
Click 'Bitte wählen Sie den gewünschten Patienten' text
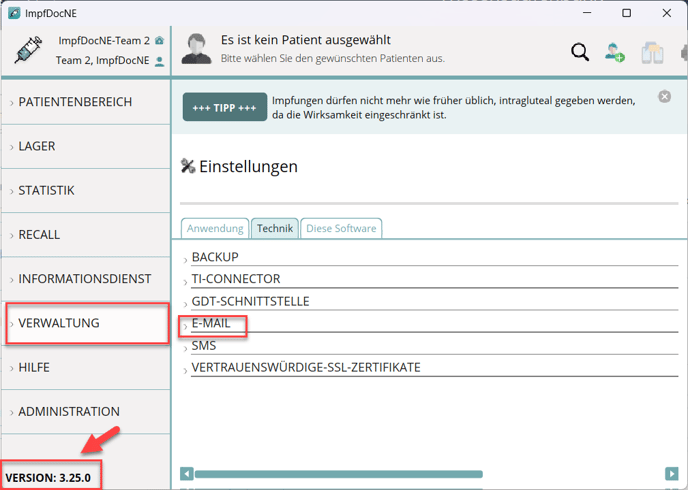click(x=333, y=58)
